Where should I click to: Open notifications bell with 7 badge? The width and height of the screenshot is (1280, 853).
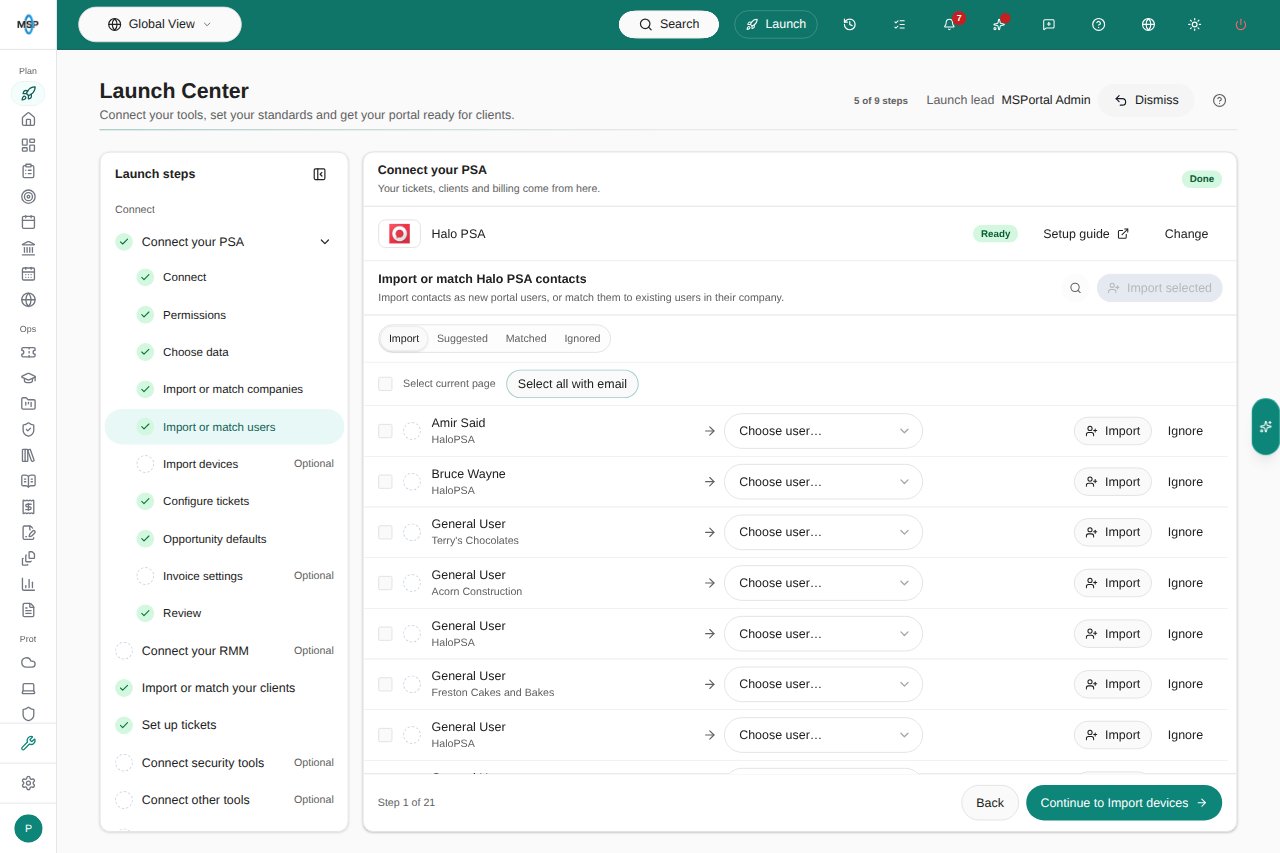949,24
